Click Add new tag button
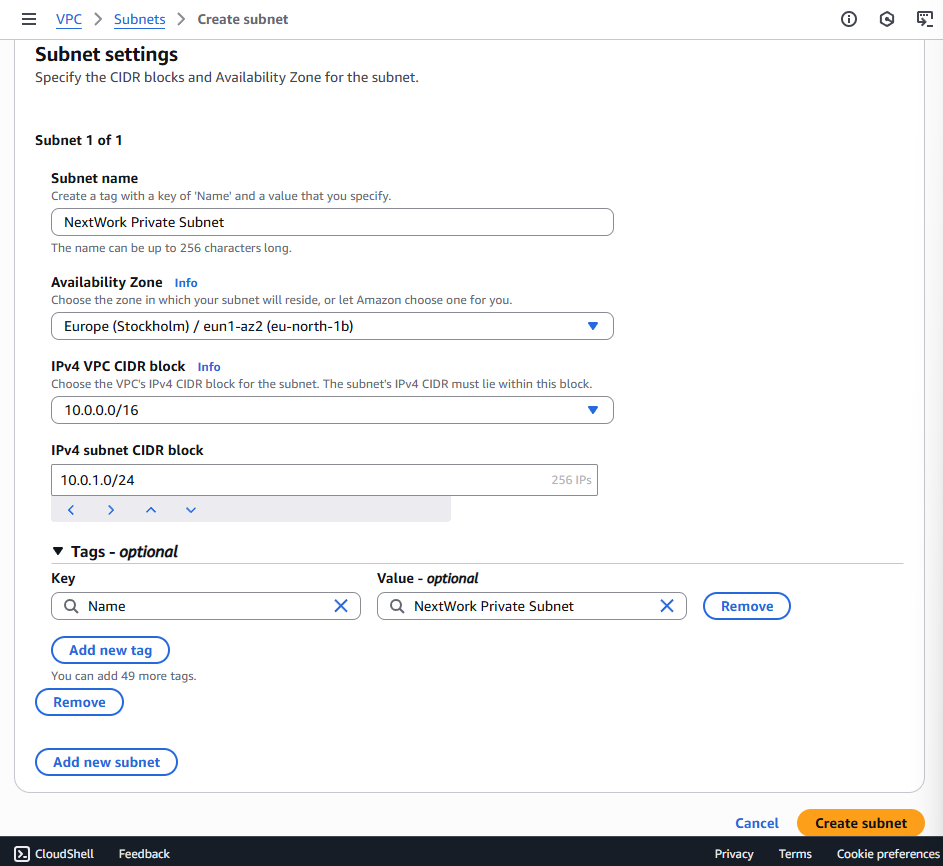Screen dimensions: 943x866 (110, 650)
